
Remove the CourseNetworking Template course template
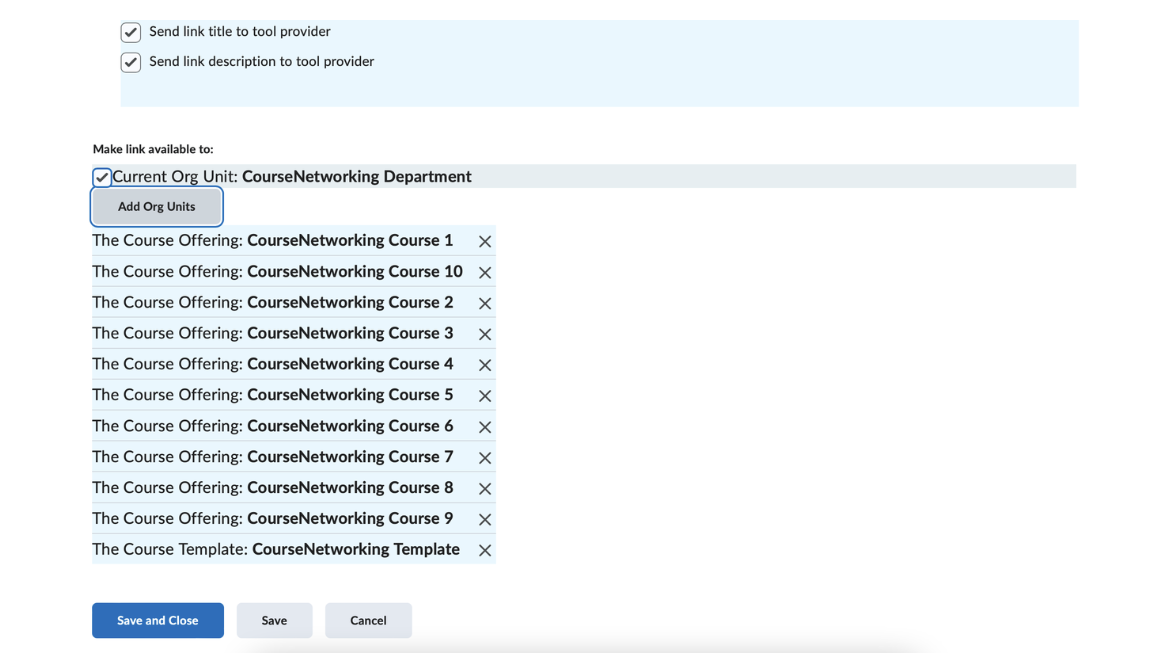(x=485, y=551)
